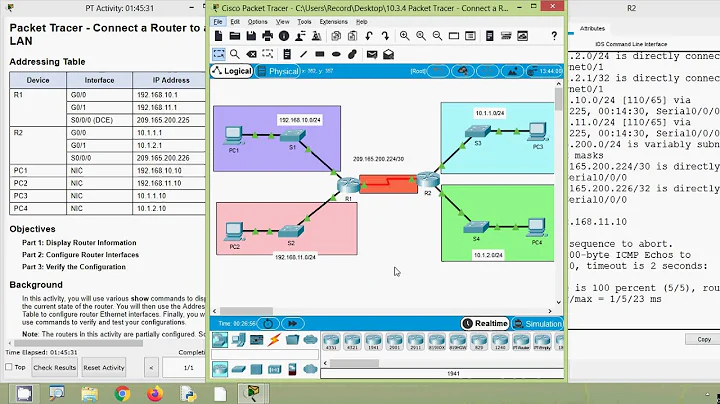The width and height of the screenshot is (720, 404).
Task: Choose the Select tool icon
Action: pyautogui.click(x=219, y=54)
